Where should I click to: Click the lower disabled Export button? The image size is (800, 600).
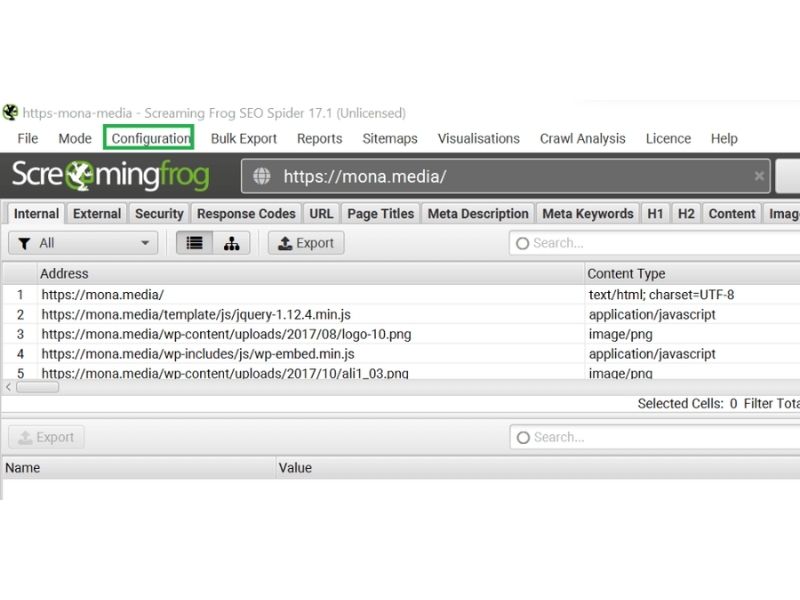click(x=46, y=437)
